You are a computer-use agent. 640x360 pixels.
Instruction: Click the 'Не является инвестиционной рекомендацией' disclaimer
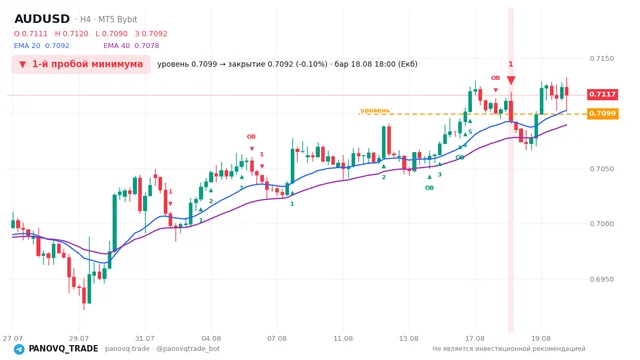pyautogui.click(x=509, y=349)
